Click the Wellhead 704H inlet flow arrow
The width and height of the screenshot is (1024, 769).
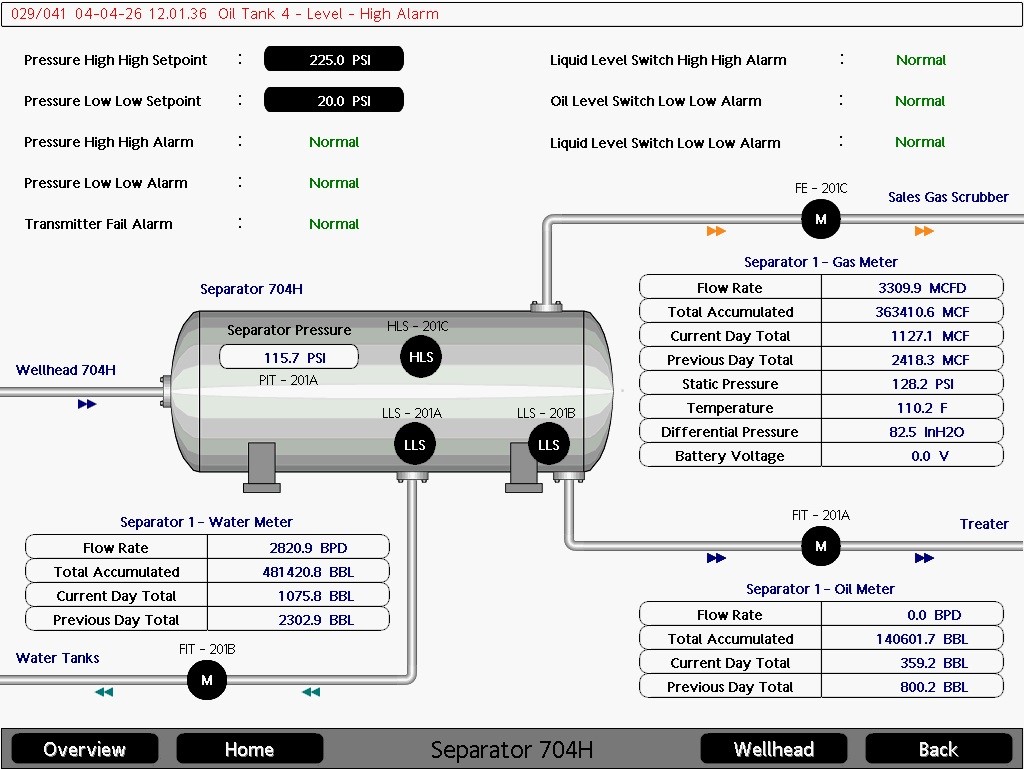tap(87, 404)
